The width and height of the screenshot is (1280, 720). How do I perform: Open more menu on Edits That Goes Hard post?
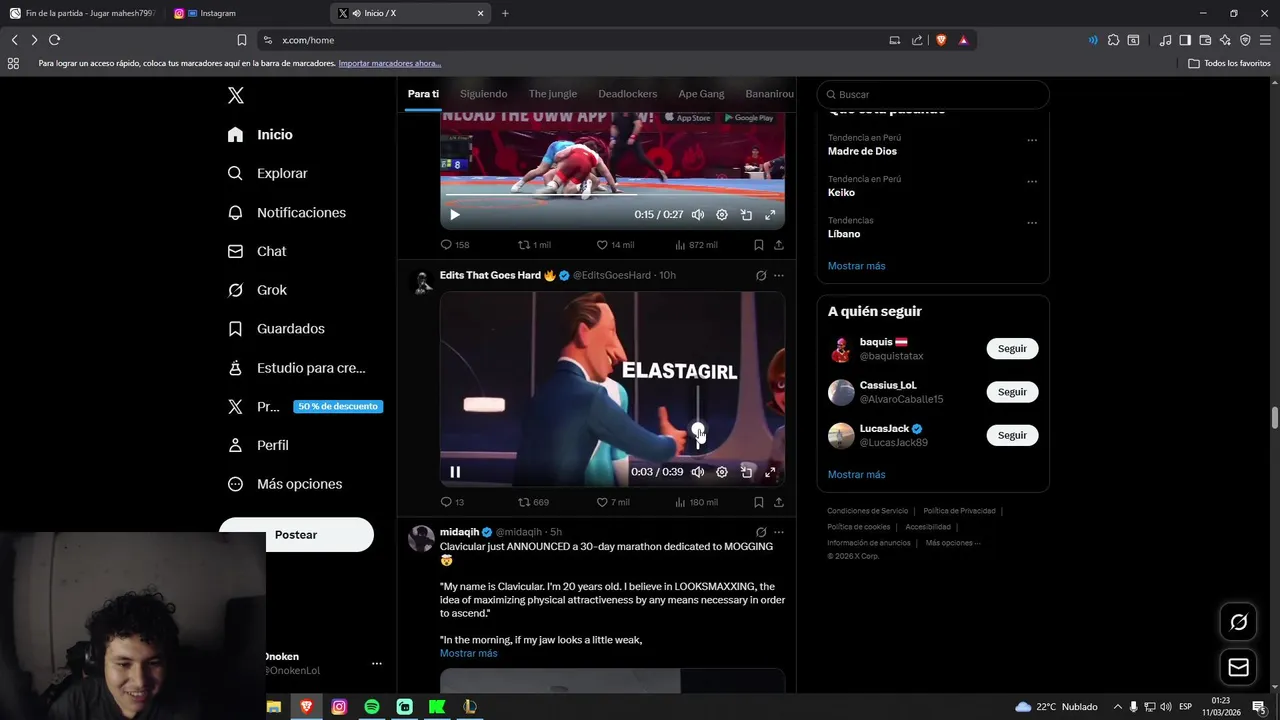tap(779, 276)
